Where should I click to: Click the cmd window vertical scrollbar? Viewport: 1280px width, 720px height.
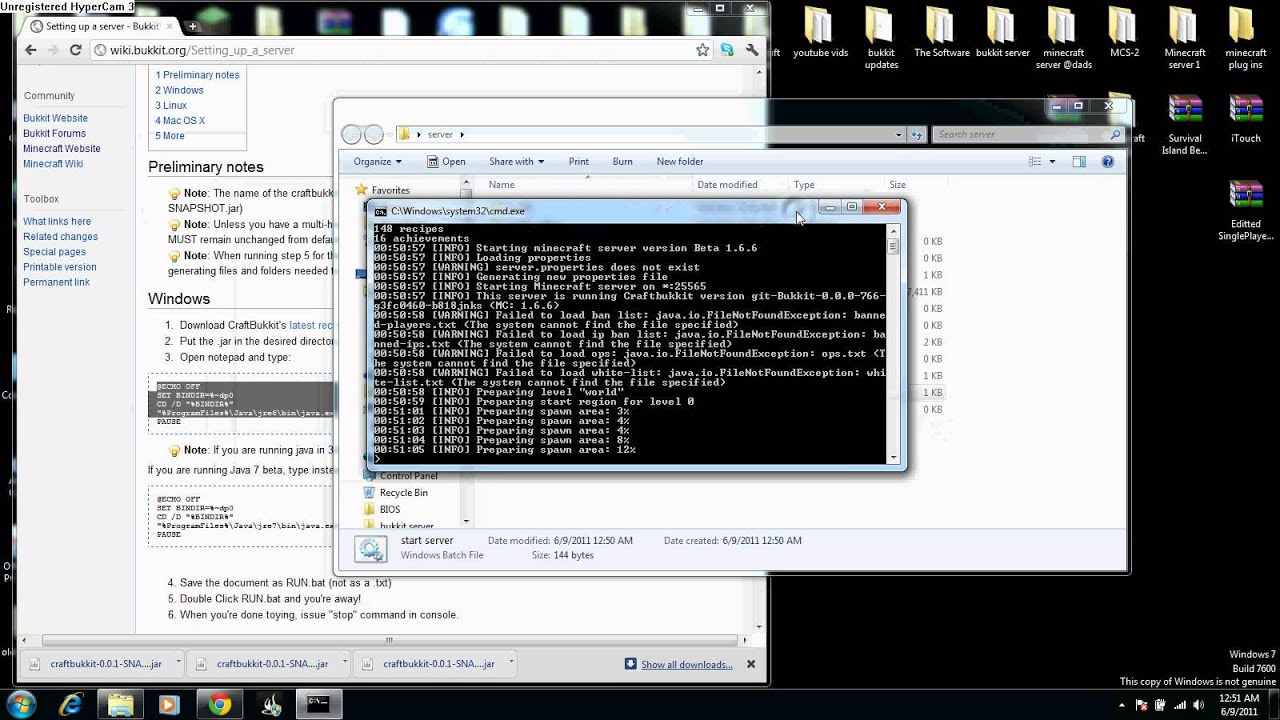click(x=893, y=343)
